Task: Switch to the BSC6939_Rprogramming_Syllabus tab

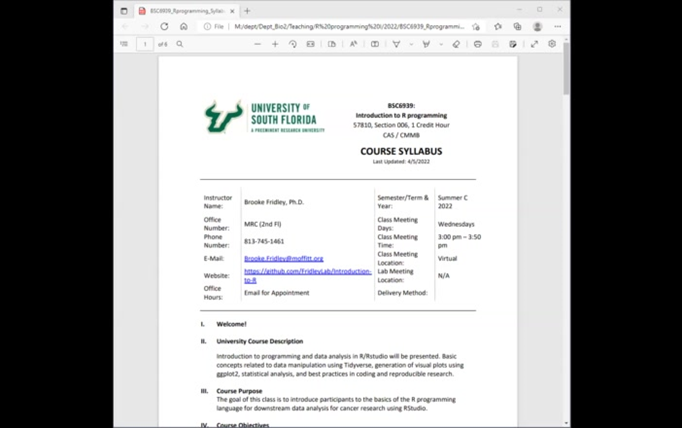Action: [185, 11]
